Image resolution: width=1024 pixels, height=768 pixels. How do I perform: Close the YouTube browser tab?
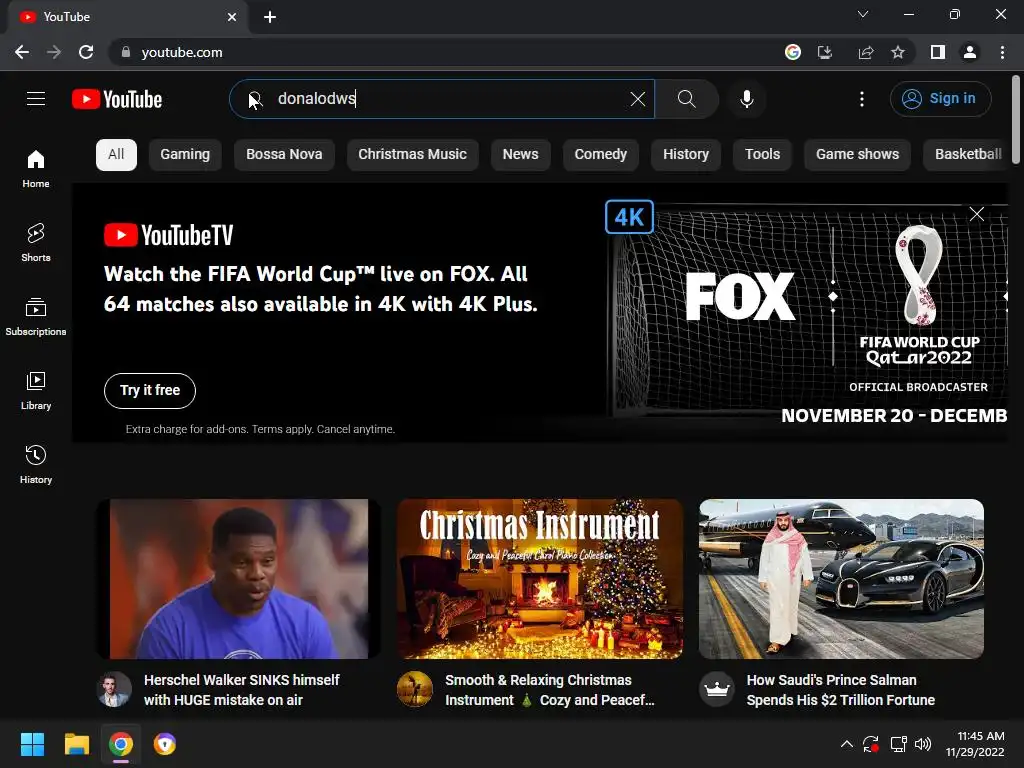click(232, 17)
